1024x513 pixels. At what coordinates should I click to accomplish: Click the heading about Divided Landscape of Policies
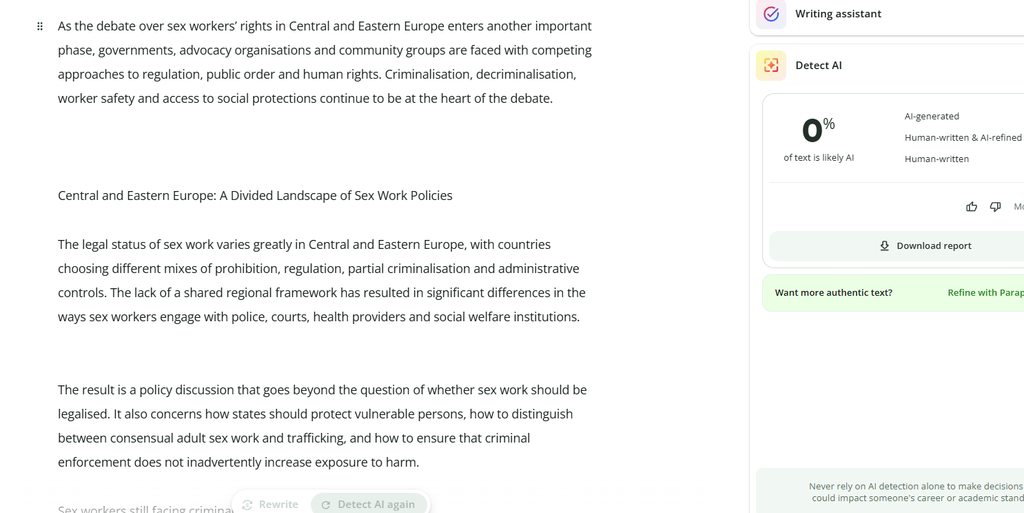[255, 196]
